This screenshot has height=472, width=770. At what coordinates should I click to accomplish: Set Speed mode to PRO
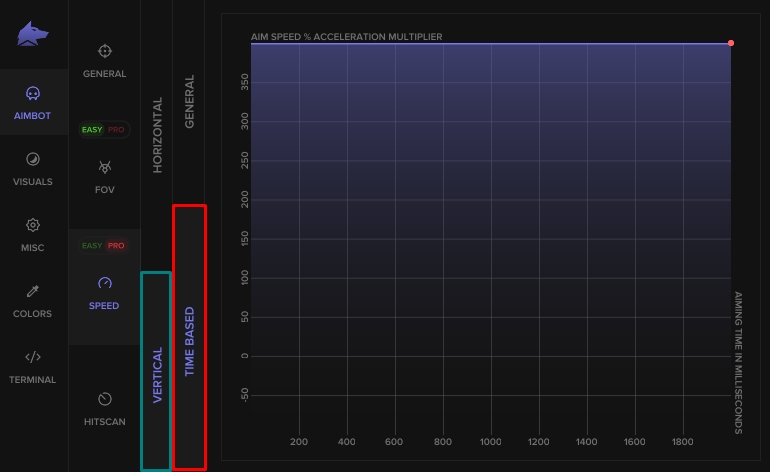[x=116, y=246]
